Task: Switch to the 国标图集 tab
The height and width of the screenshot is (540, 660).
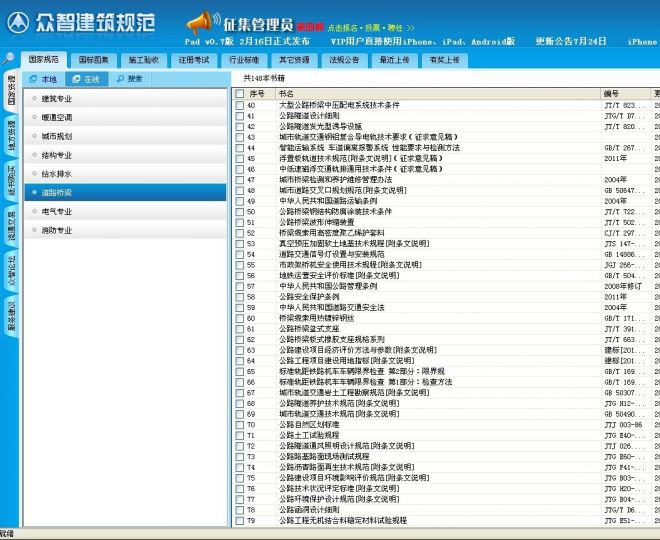Action: tap(94, 60)
